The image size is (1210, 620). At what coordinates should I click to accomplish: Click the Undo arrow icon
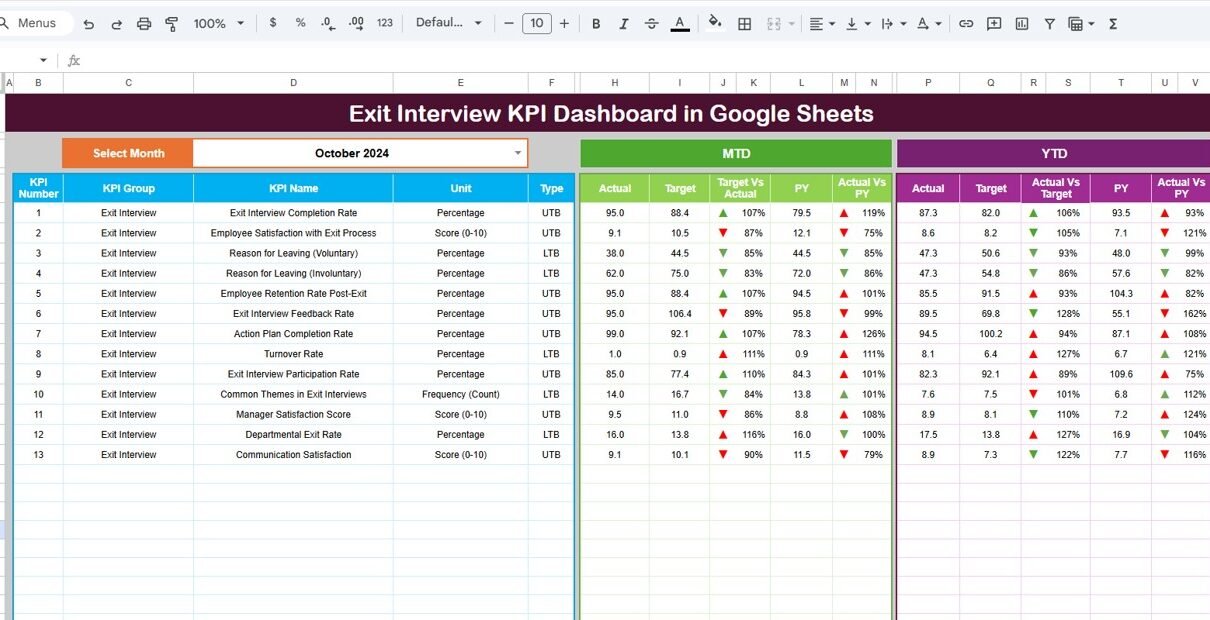tap(89, 23)
